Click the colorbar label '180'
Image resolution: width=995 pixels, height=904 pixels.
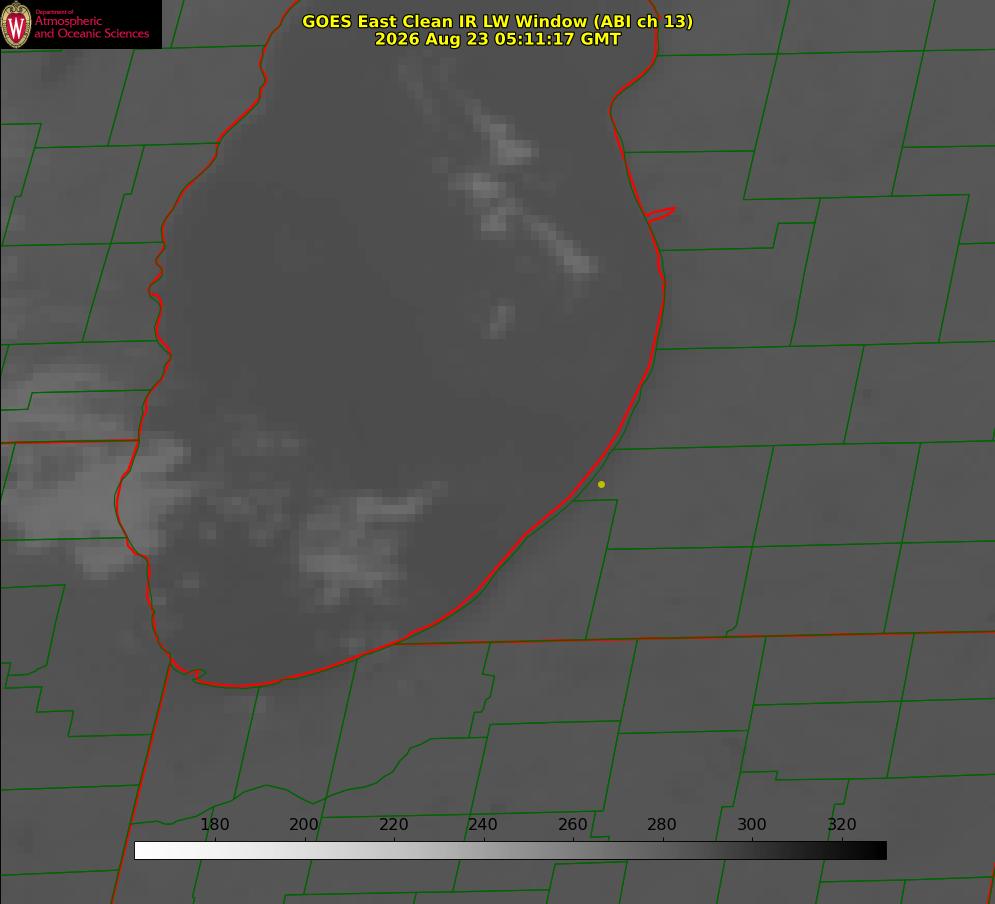(x=214, y=824)
